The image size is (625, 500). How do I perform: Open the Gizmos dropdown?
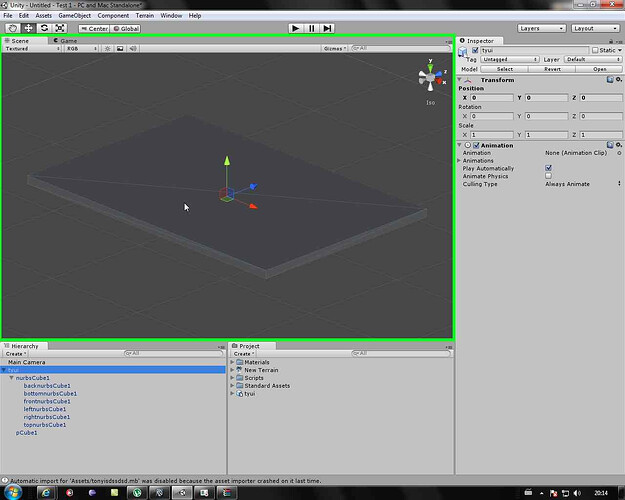(334, 48)
